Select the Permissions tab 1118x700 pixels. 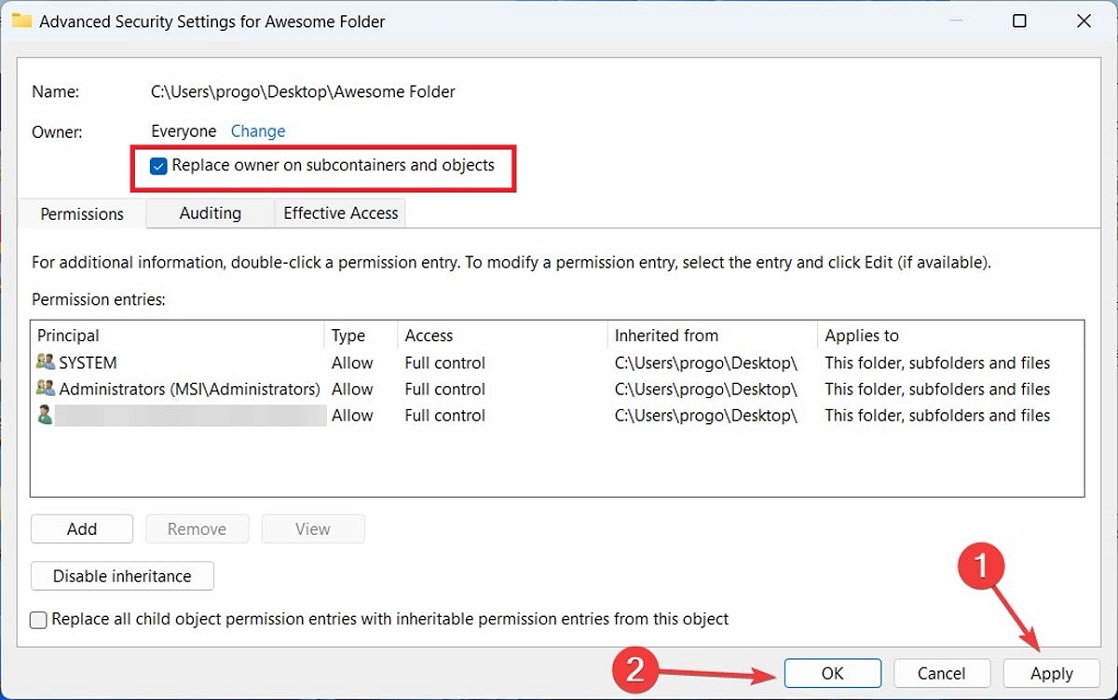click(x=81, y=213)
